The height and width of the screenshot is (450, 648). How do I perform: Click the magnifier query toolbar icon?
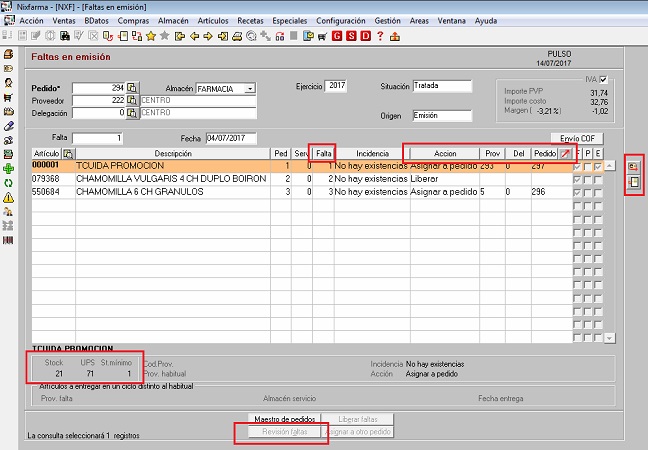[x=251, y=36]
